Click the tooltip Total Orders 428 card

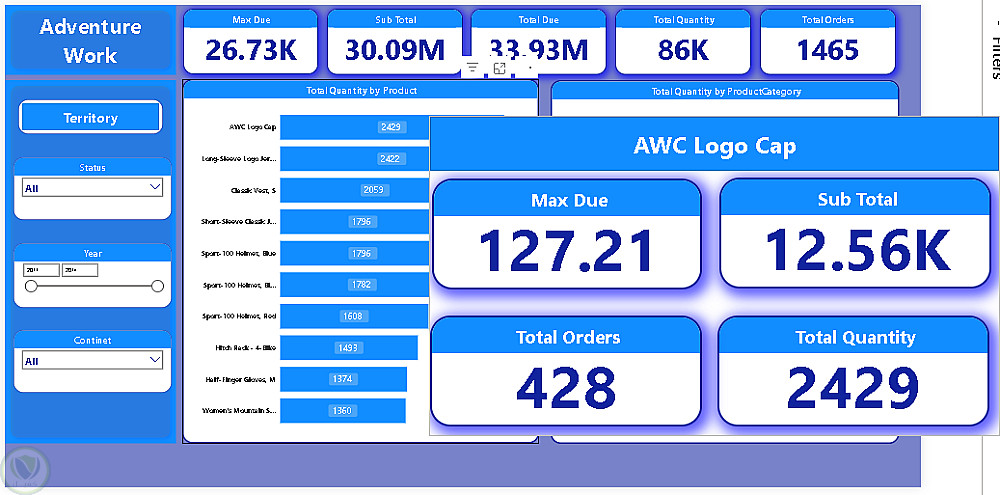[566, 371]
